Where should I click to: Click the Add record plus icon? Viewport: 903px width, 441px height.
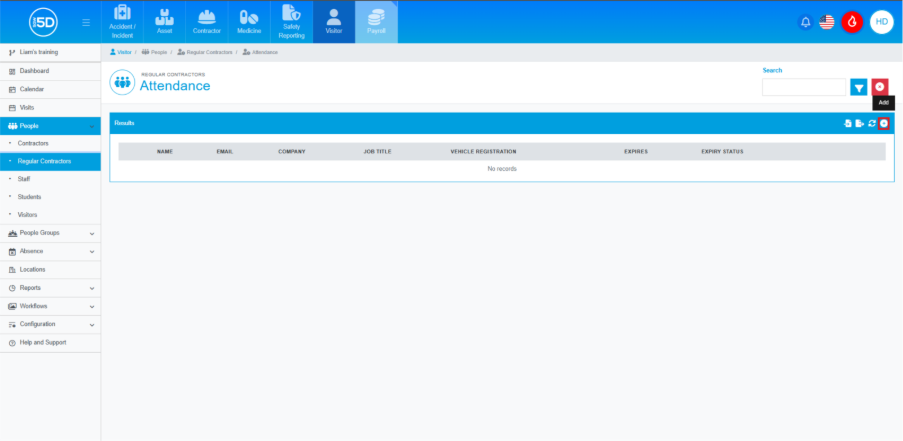(x=884, y=123)
